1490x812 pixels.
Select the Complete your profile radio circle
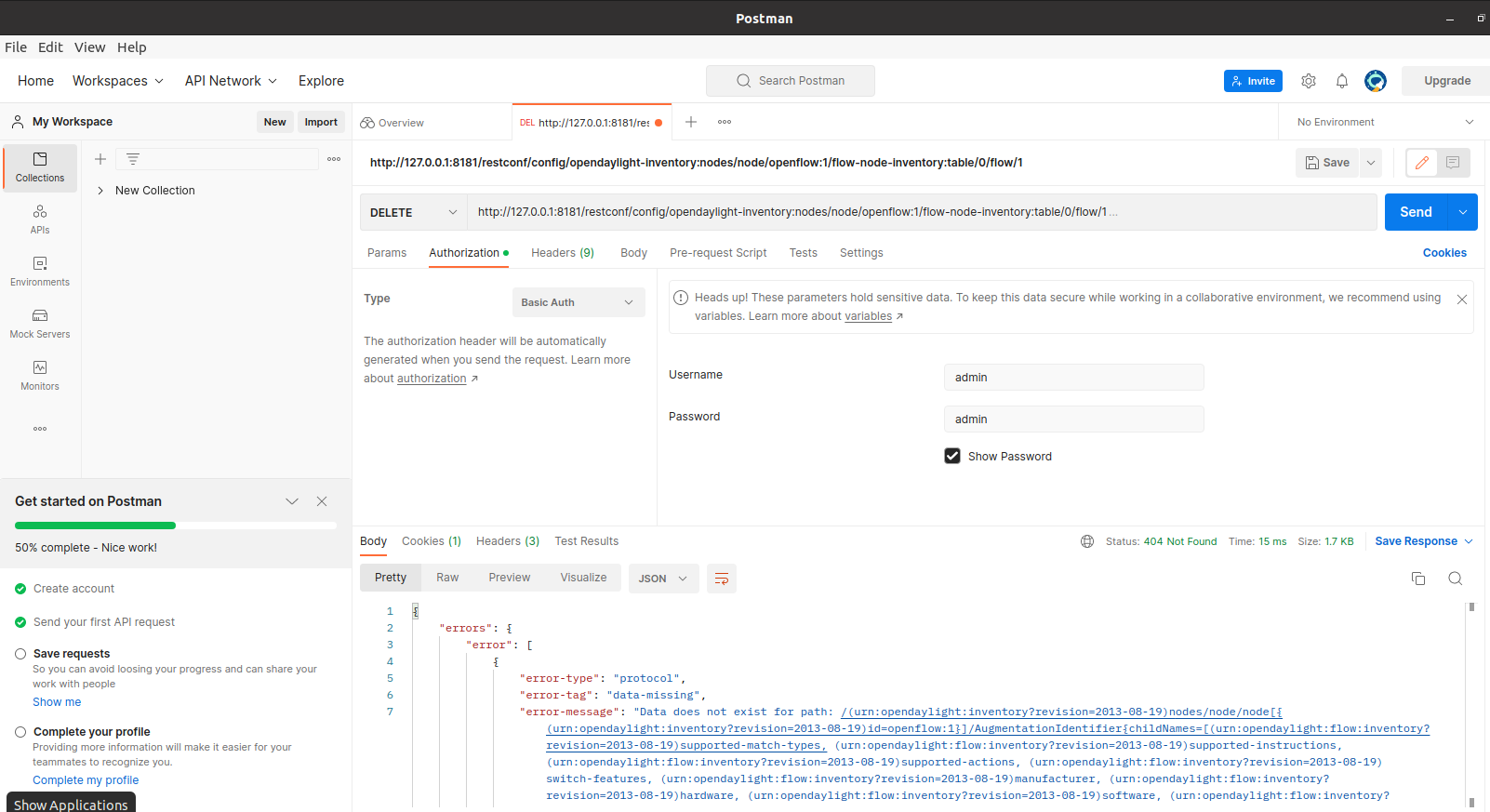click(x=20, y=732)
